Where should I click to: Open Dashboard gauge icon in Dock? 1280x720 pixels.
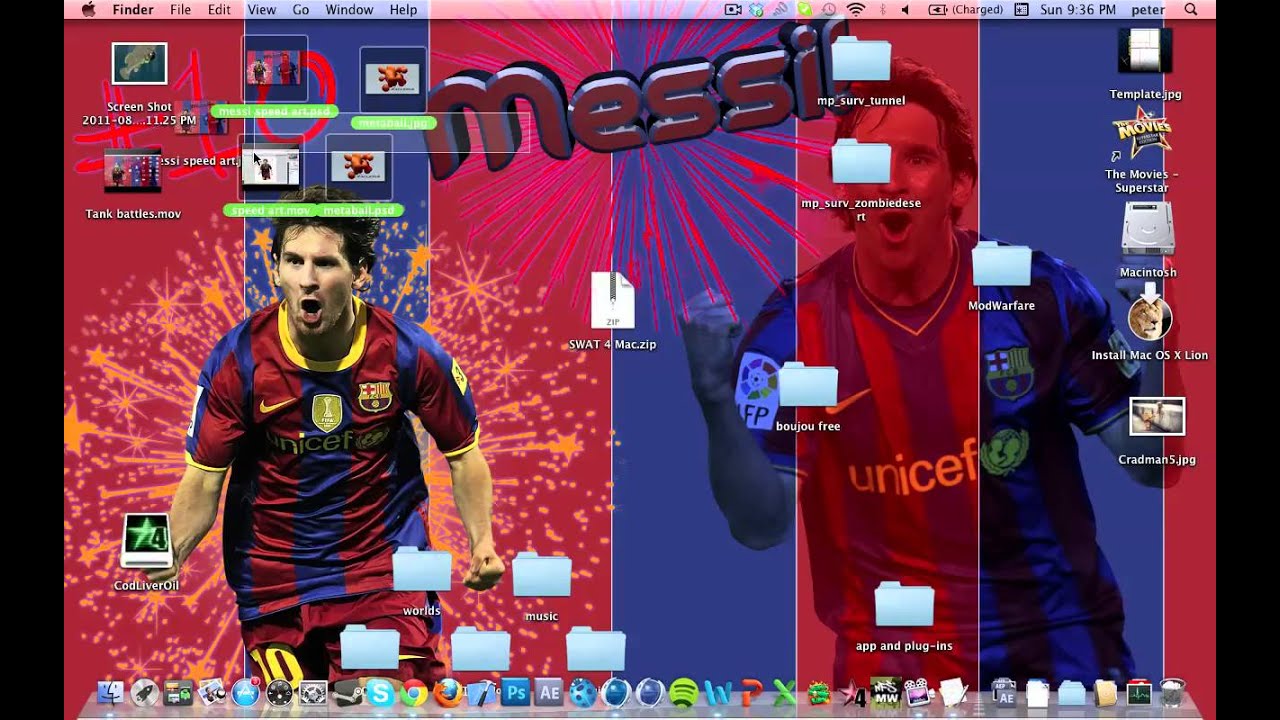[280, 693]
